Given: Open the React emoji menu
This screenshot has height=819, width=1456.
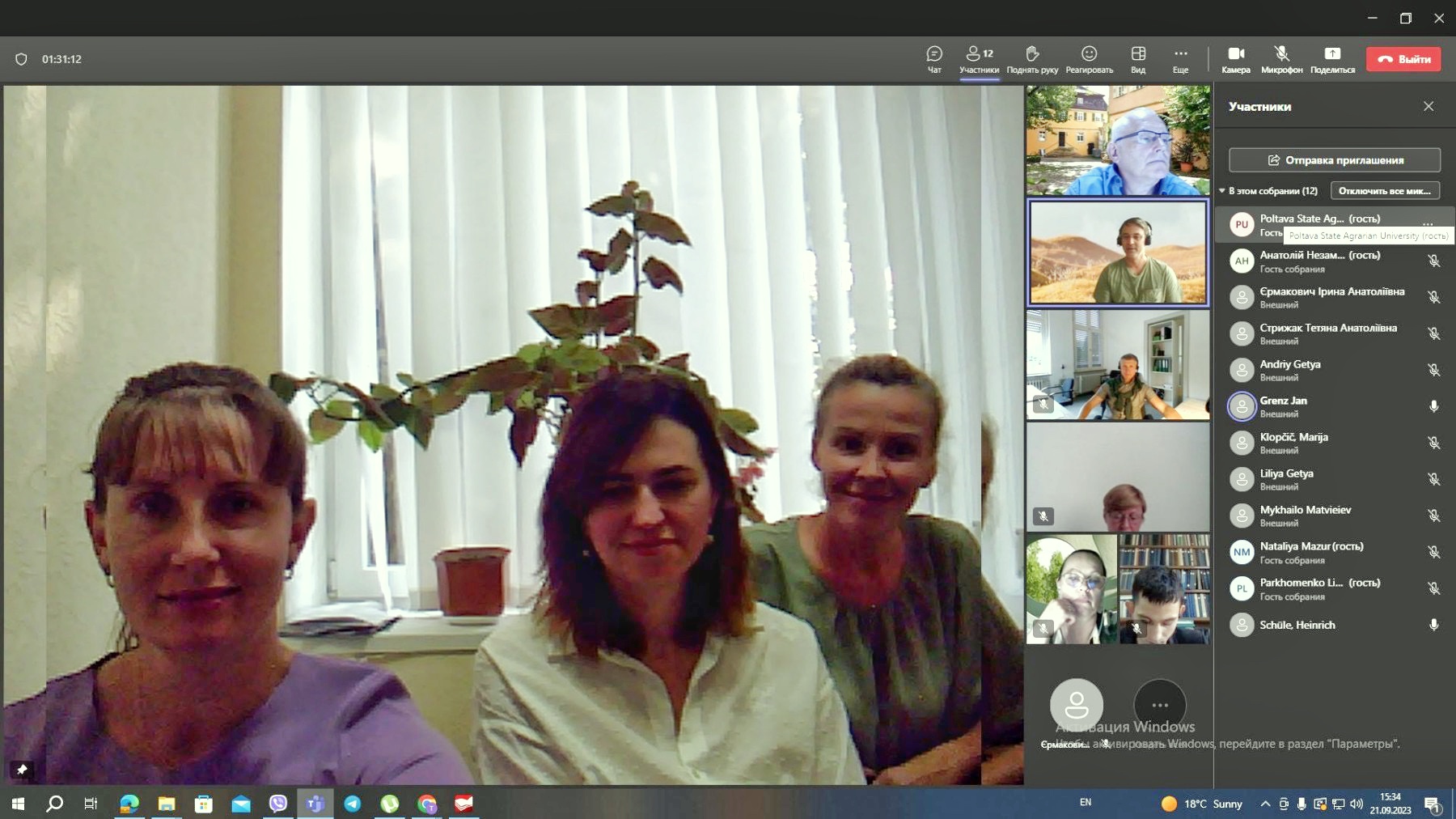Looking at the screenshot, I should click(1089, 59).
